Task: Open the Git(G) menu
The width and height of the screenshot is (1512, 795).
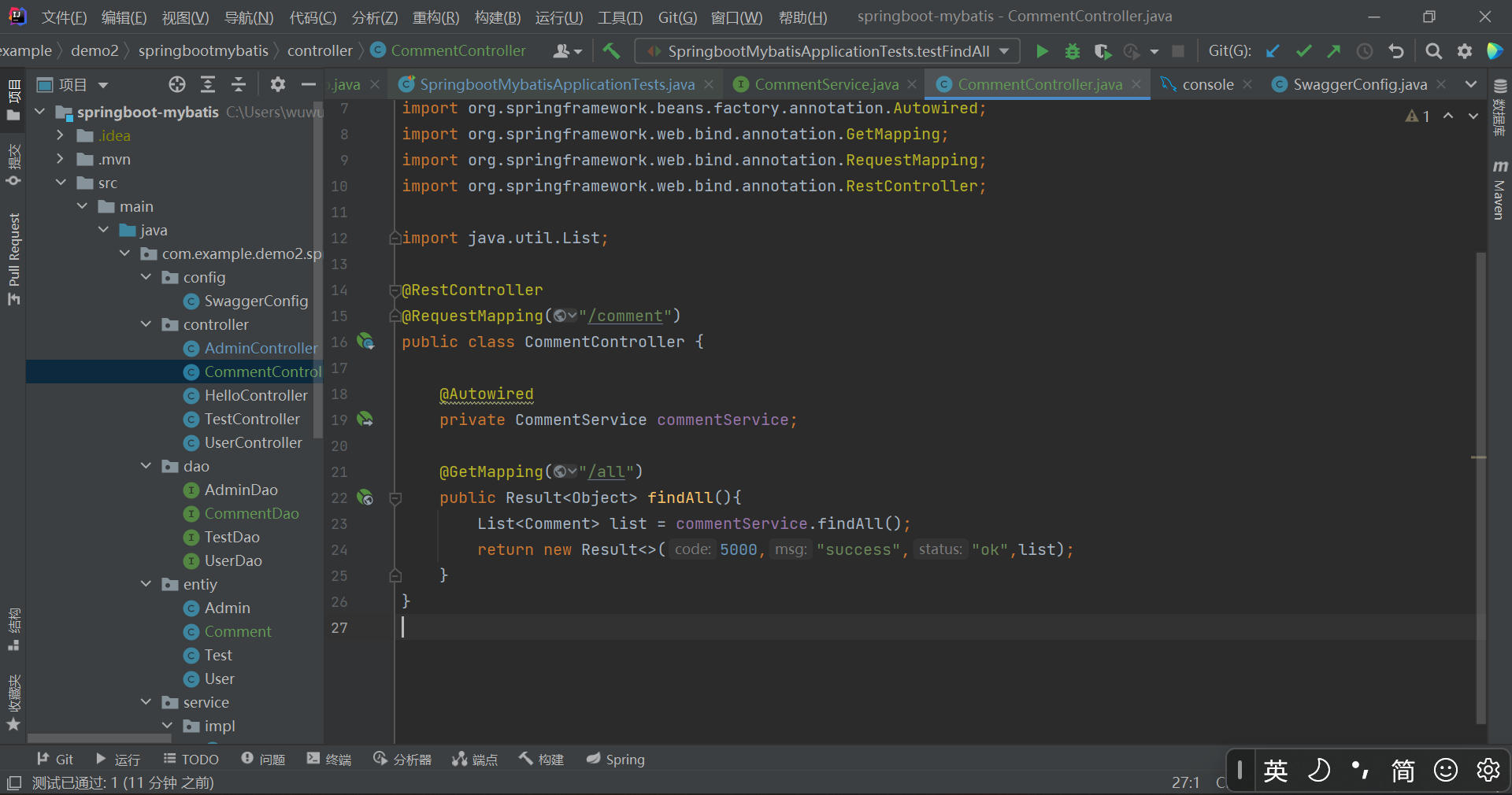Action: click(x=677, y=17)
